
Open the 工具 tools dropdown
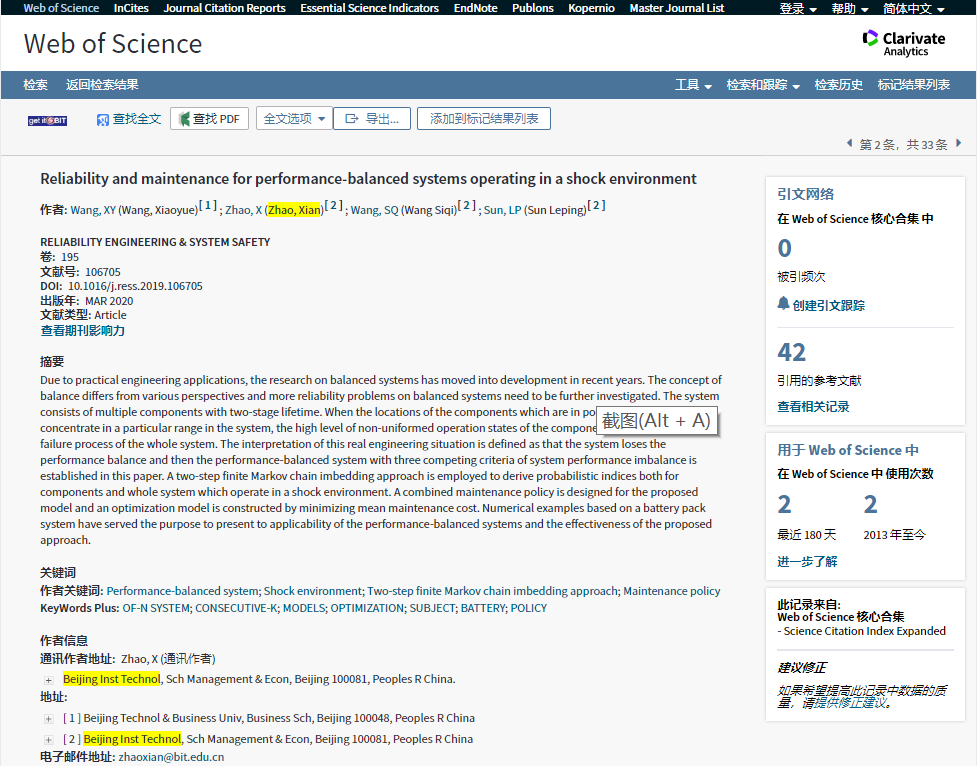(693, 85)
